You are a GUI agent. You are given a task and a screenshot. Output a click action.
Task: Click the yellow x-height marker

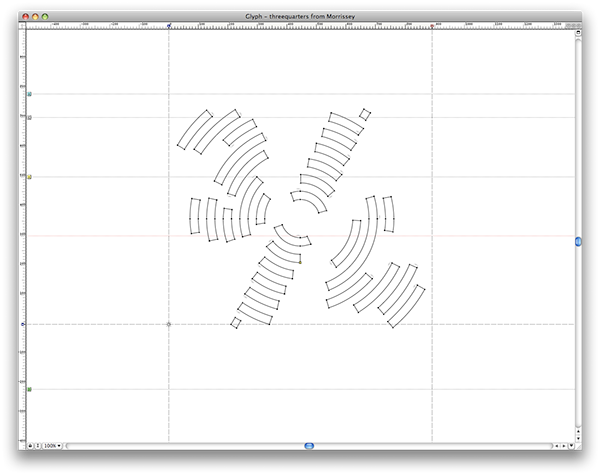pos(29,177)
